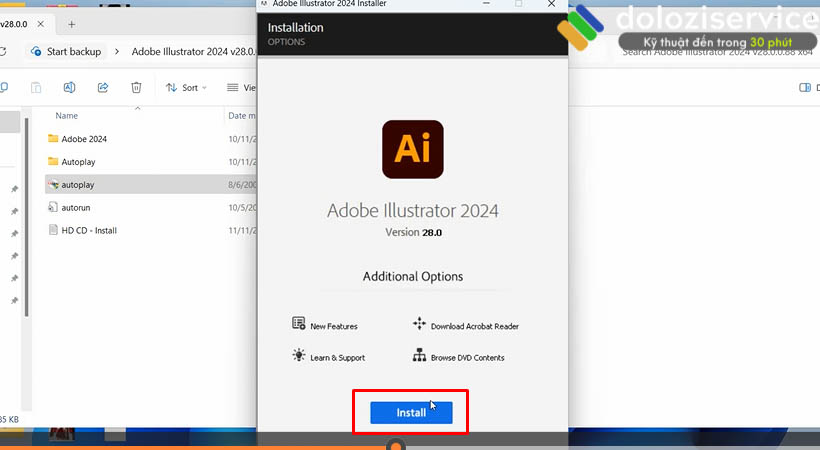The height and width of the screenshot is (450, 820).
Task: Click the Share icon in Explorer toolbar
Action: (x=103, y=88)
